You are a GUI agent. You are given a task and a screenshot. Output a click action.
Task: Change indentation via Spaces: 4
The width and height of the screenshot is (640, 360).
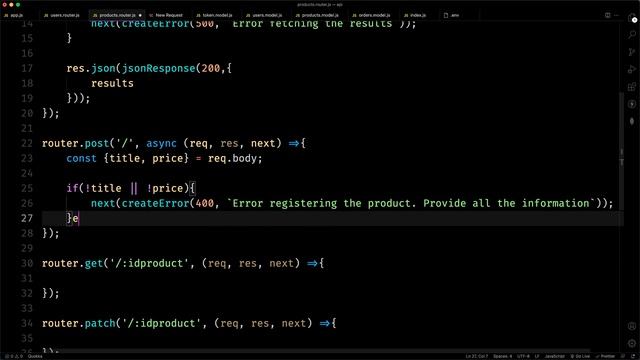pyautogui.click(x=502, y=356)
